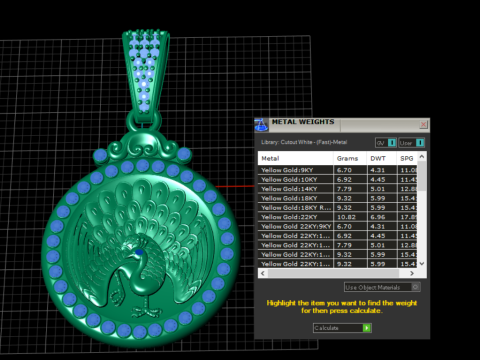Click the DWT column header
The image size is (480, 360).
pyautogui.click(x=381, y=158)
